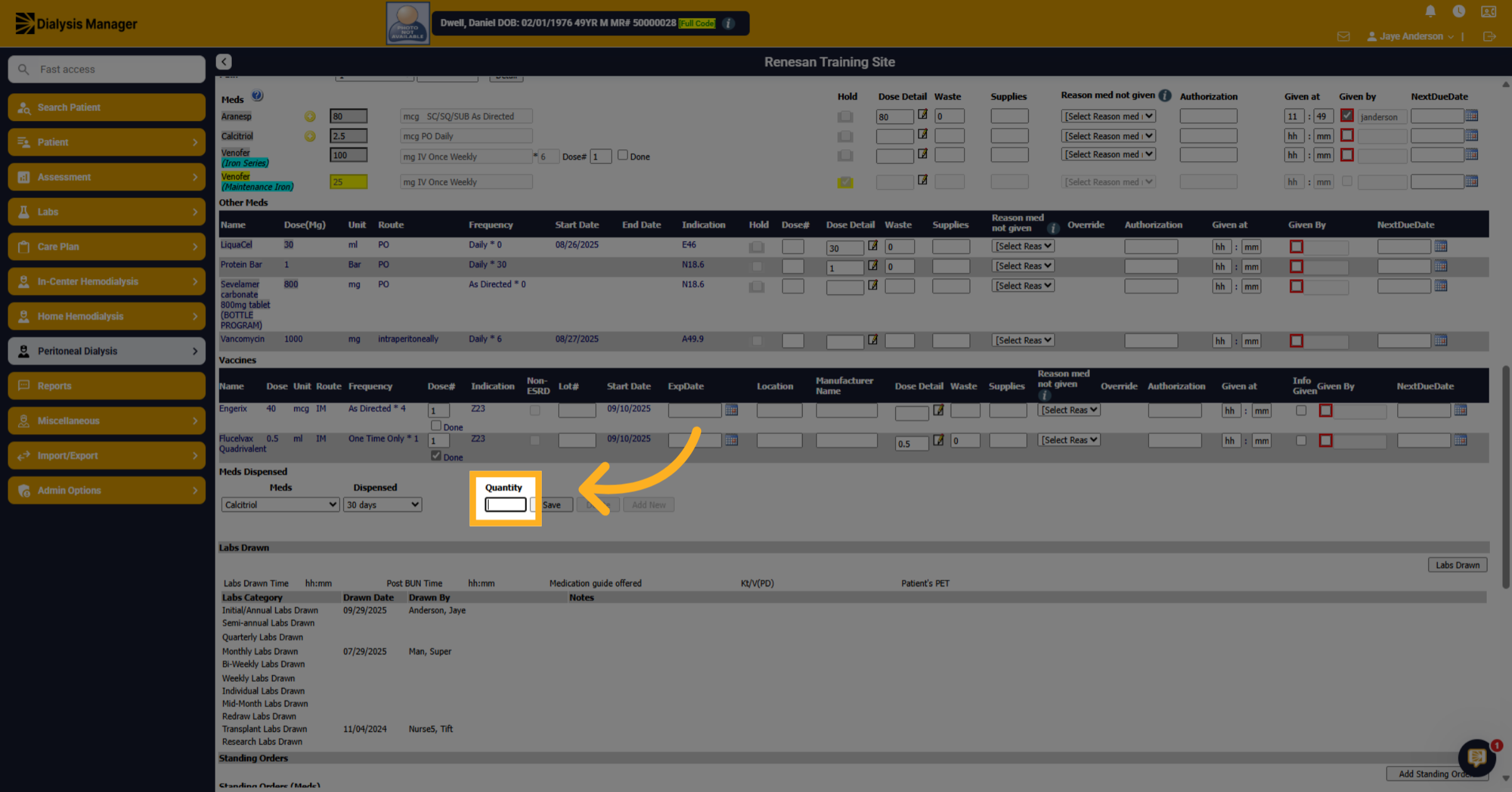Viewport: 1512px width, 792px height.
Task: Toggle Done checkbox for Venofer Iron Series
Action: coord(622,155)
